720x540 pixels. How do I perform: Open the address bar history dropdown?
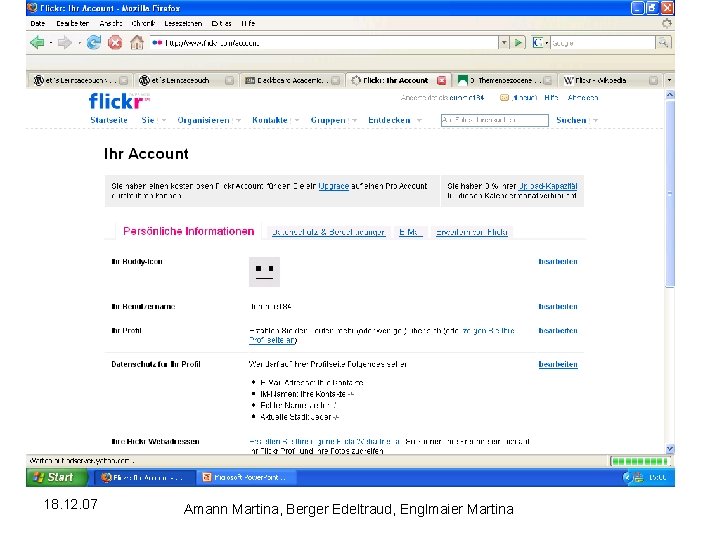[504, 43]
